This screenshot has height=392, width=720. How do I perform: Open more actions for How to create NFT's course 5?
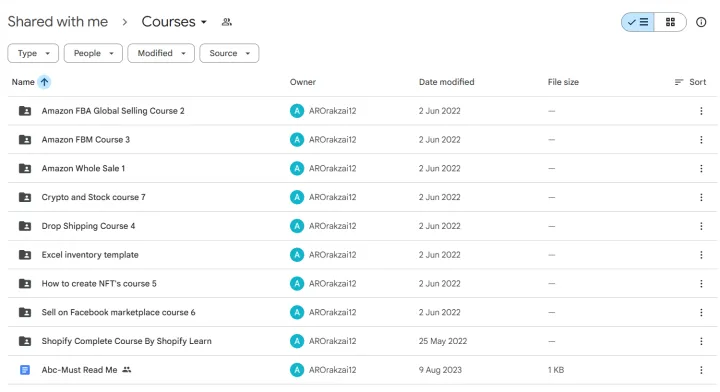tap(701, 284)
